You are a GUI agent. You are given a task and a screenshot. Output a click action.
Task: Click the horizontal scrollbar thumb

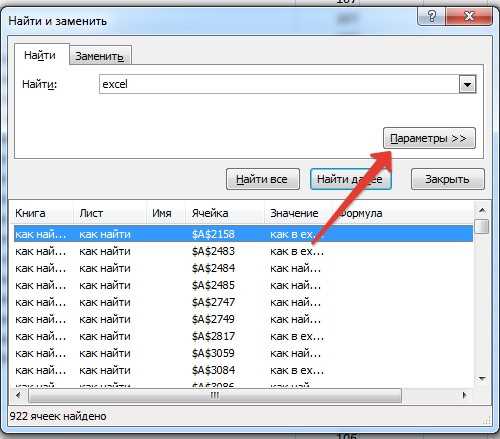tap(215, 396)
